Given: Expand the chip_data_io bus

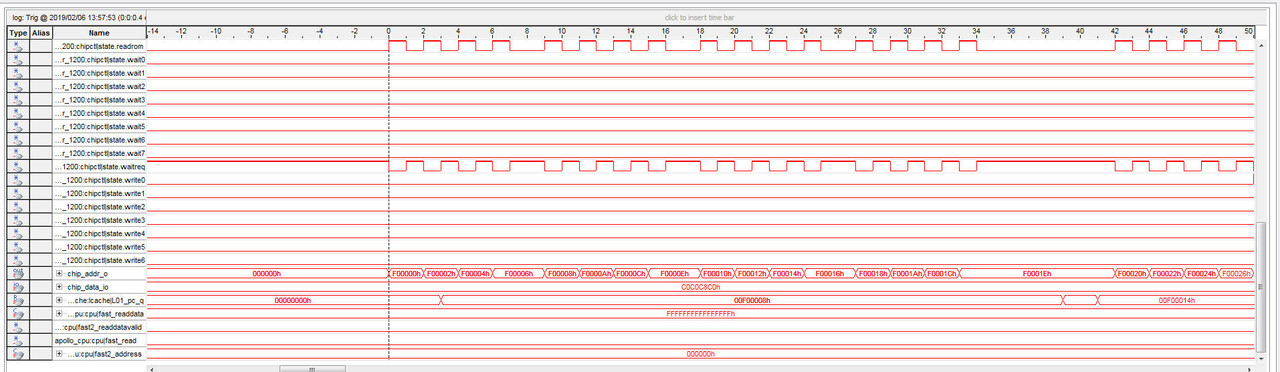Looking at the screenshot, I should tap(59, 287).
